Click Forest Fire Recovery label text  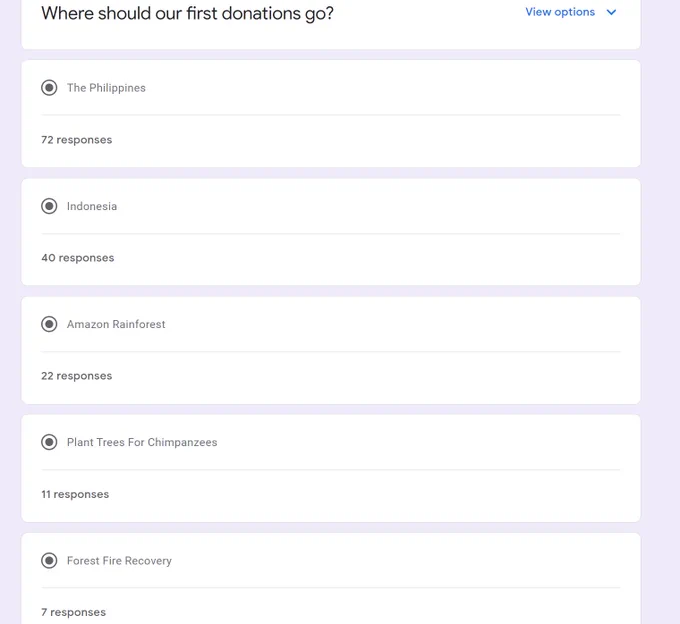point(119,561)
